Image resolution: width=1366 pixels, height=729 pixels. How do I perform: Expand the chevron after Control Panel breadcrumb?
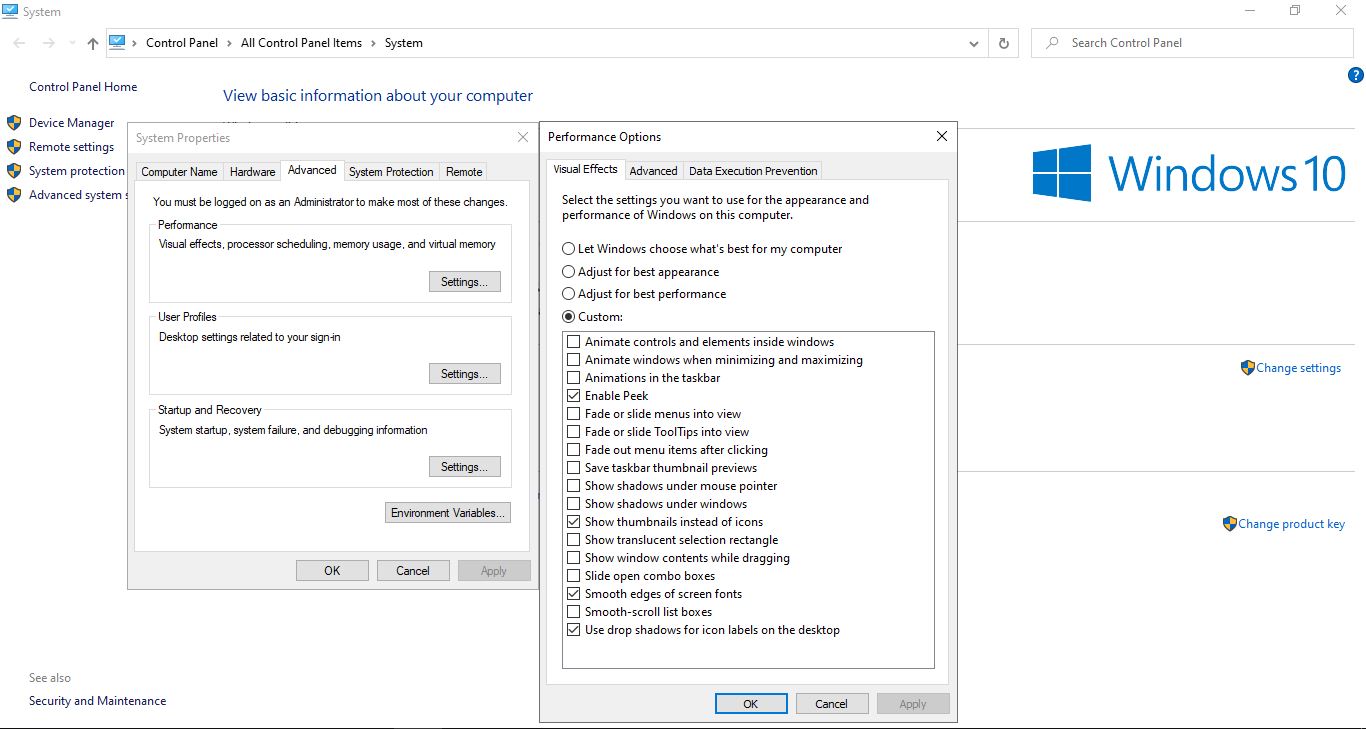(x=229, y=43)
